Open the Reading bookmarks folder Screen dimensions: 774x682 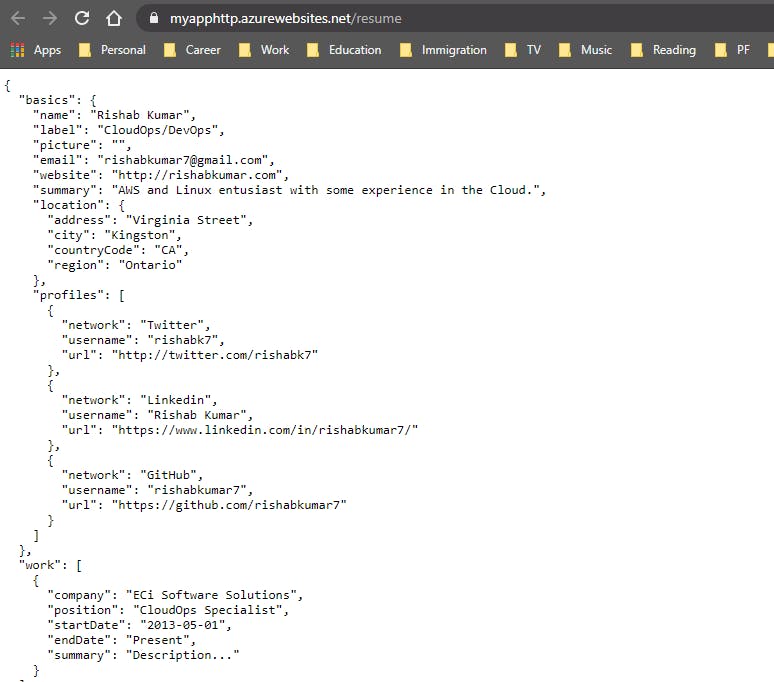click(663, 50)
